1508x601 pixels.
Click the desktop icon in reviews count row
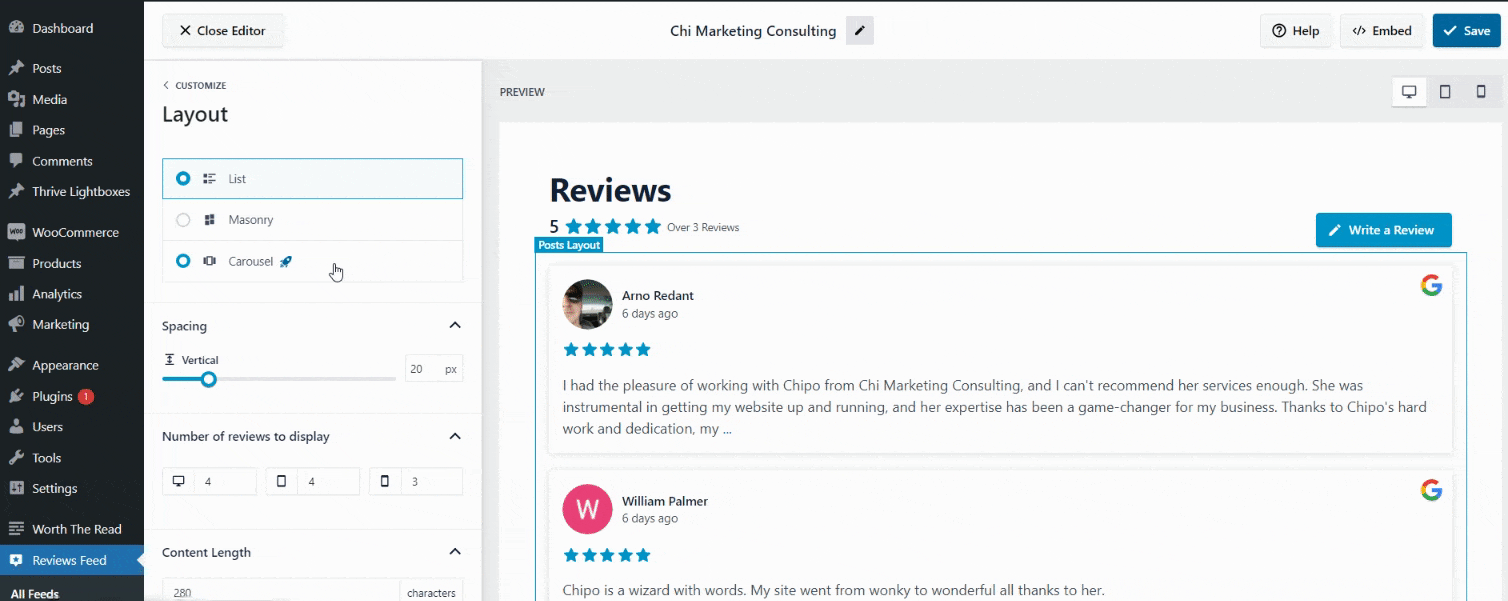(x=179, y=481)
